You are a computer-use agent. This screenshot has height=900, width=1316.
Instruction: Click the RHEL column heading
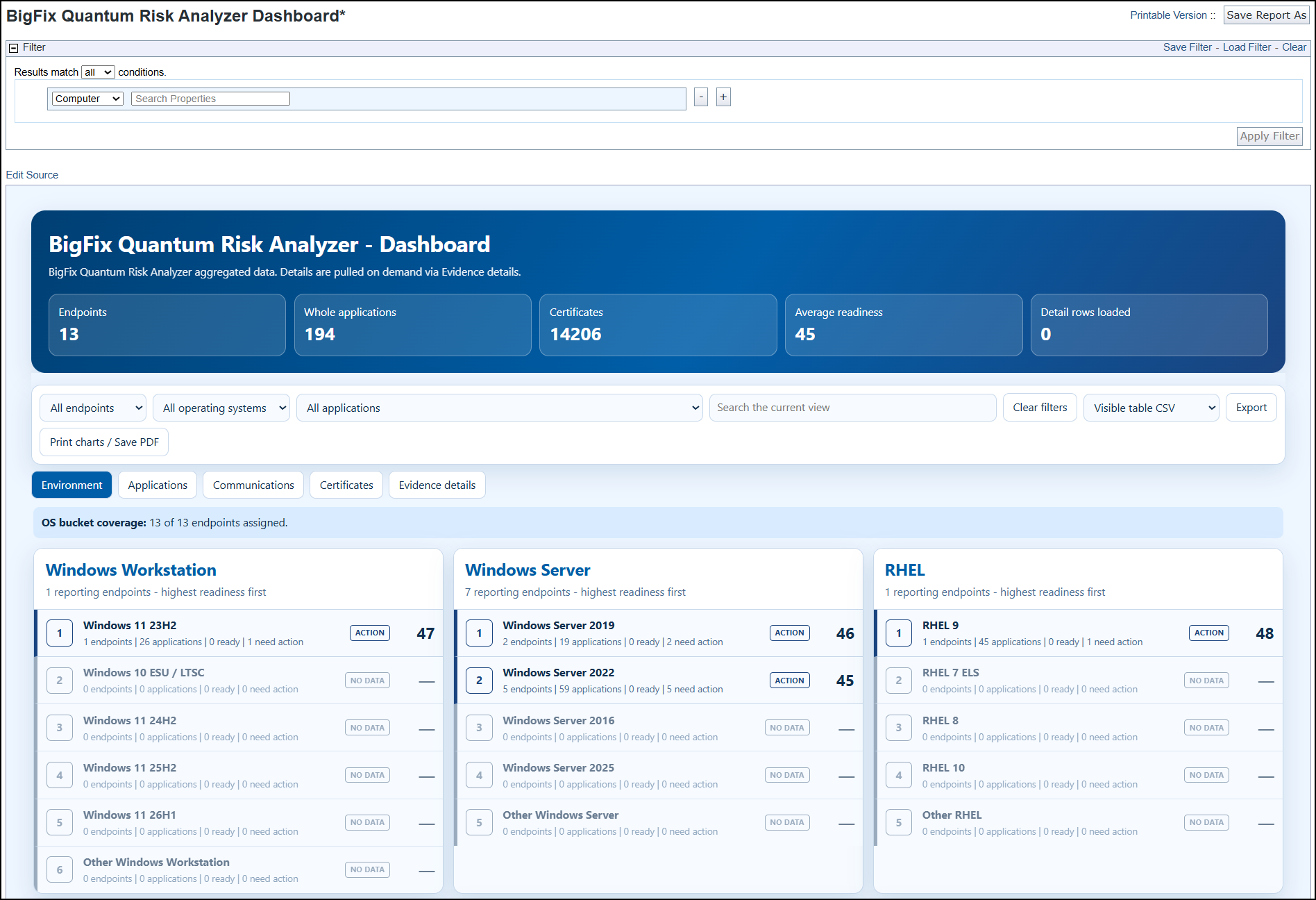(x=905, y=570)
